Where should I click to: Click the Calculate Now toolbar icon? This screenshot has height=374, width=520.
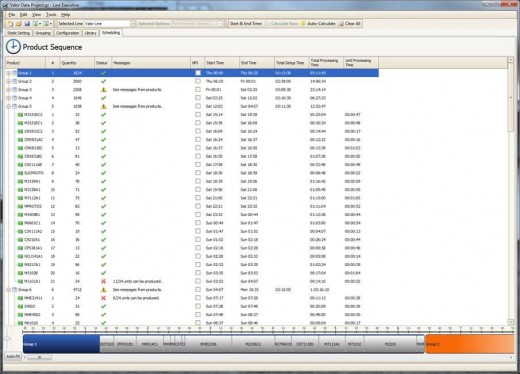(x=267, y=24)
